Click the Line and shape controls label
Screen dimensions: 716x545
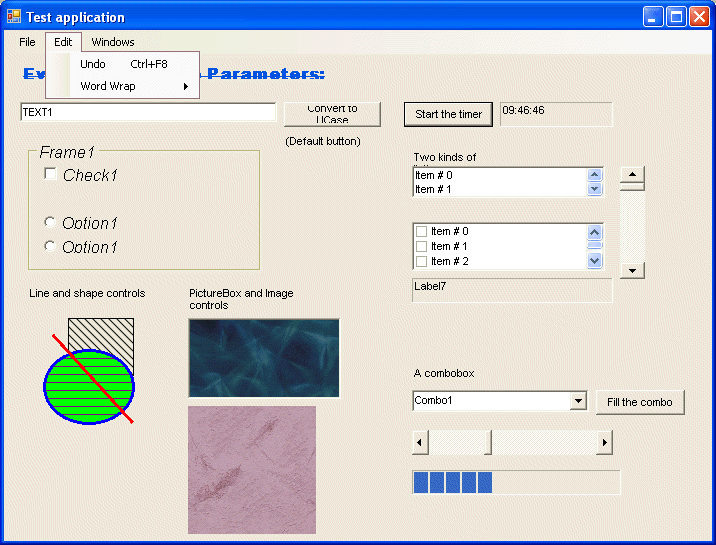(x=87, y=293)
